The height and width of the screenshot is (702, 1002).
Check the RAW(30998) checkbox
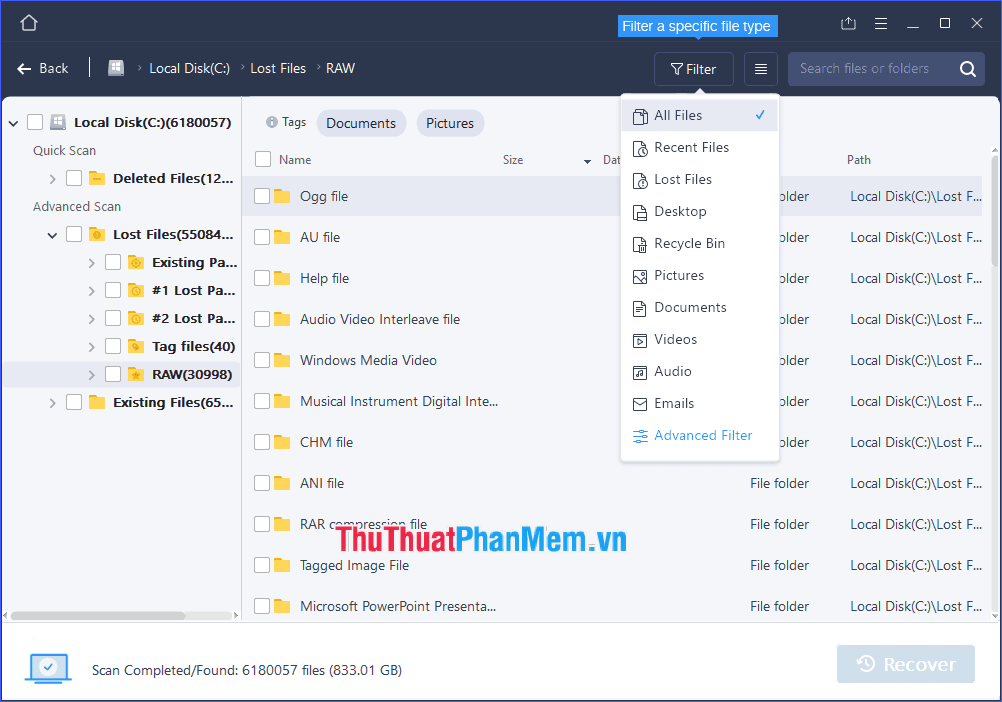[x=113, y=374]
